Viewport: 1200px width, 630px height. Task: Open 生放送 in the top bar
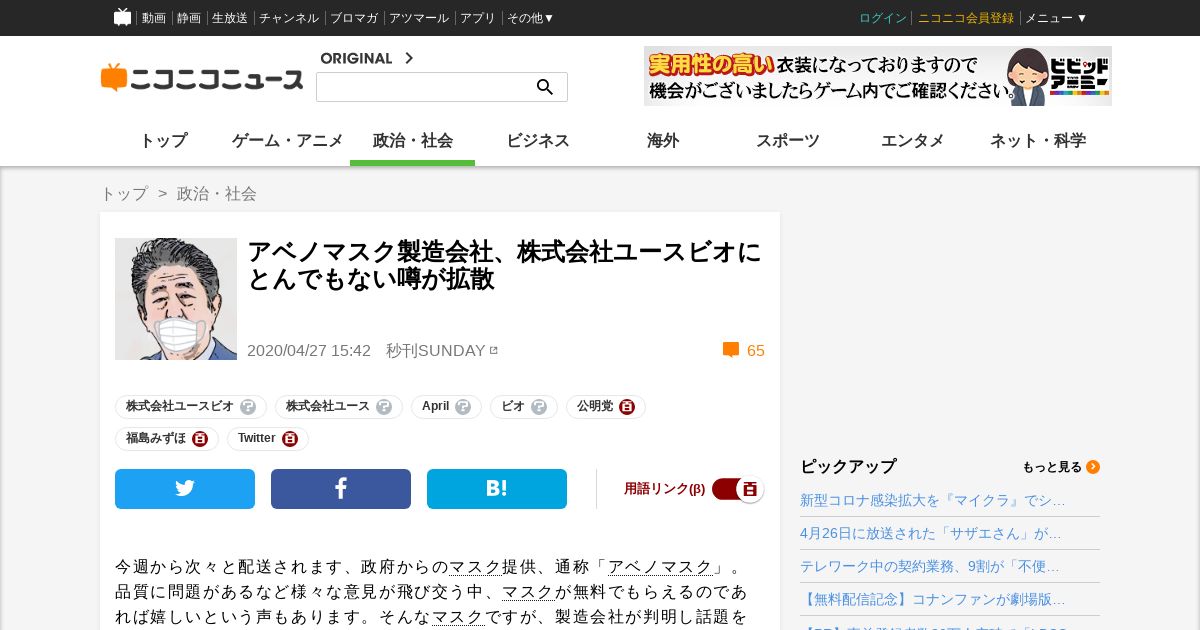(230, 18)
